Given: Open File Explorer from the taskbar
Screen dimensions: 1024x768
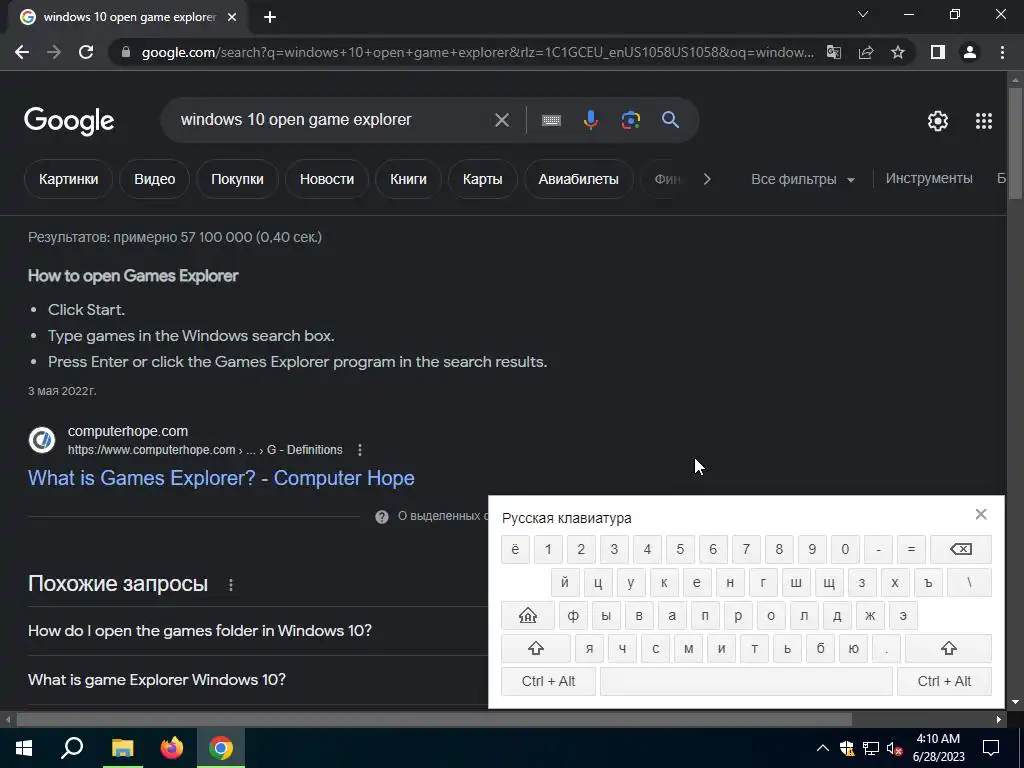Looking at the screenshot, I should [x=122, y=748].
